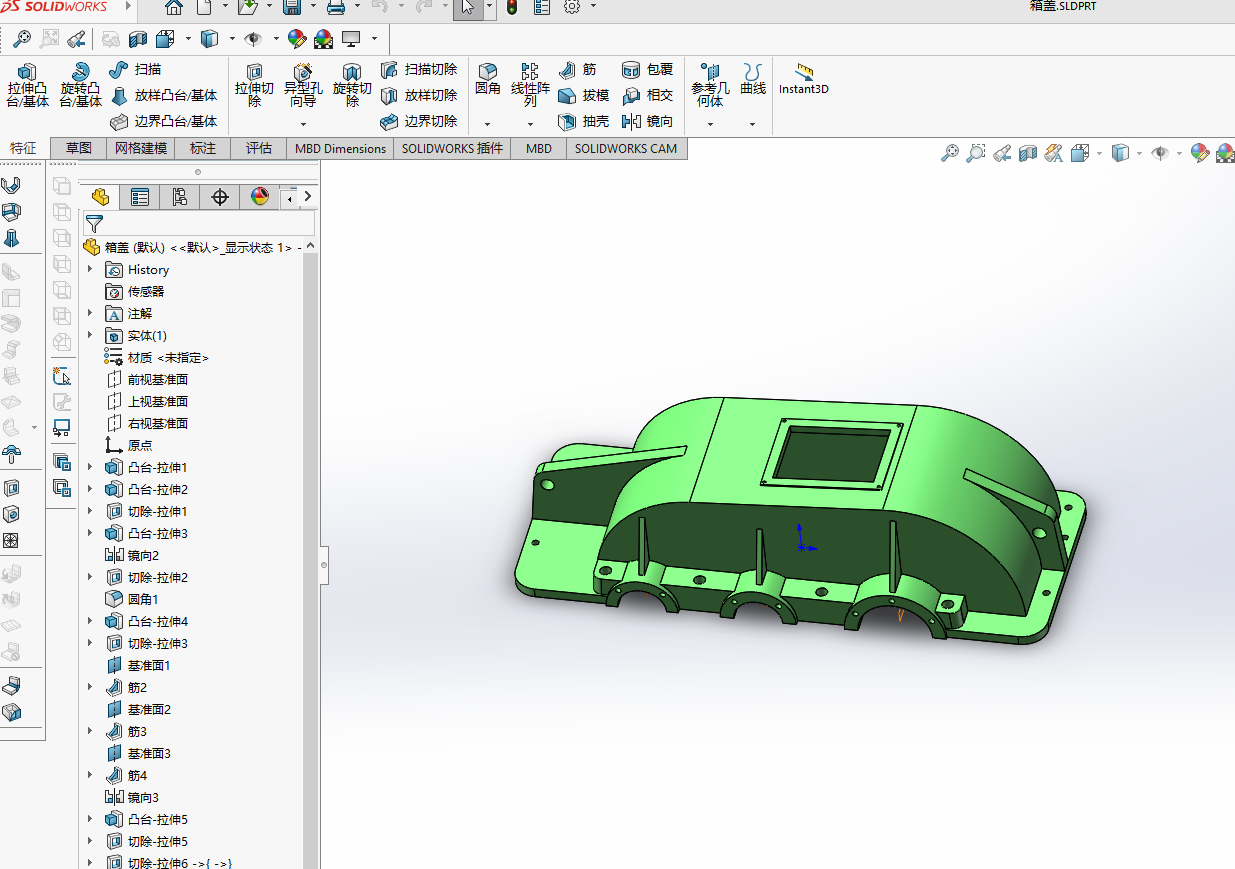This screenshot has width=1235, height=869.
Task: Select the Revolved Cut (旋转切除) tool
Action: click(352, 85)
